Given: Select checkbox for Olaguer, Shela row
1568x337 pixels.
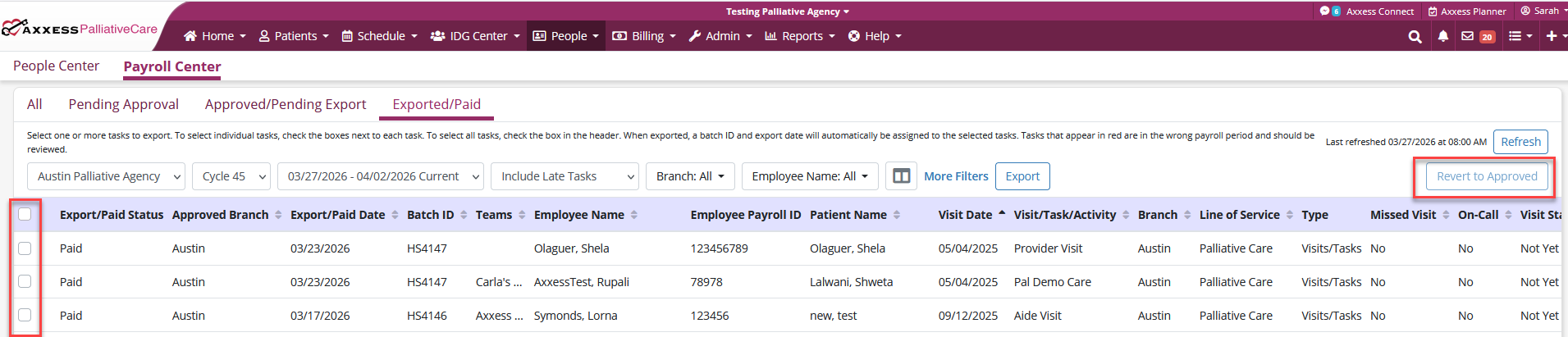Looking at the screenshot, I should click(x=25, y=248).
